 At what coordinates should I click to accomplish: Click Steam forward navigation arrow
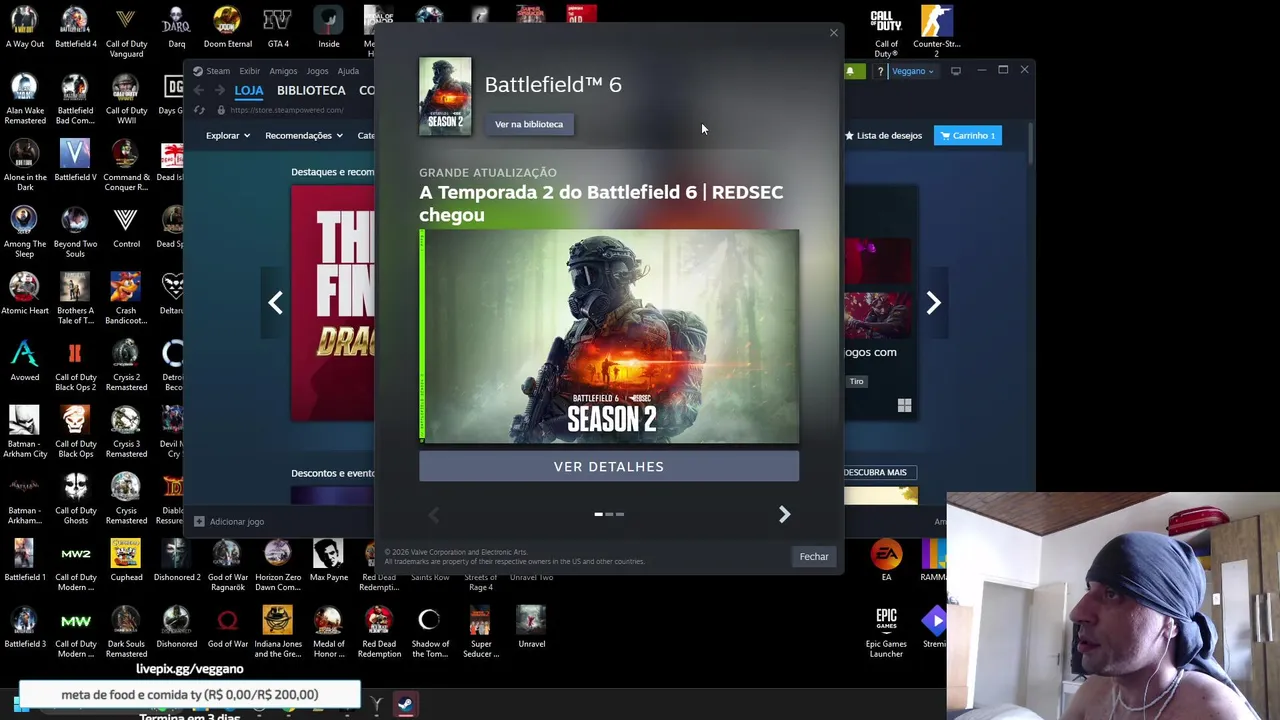219,90
